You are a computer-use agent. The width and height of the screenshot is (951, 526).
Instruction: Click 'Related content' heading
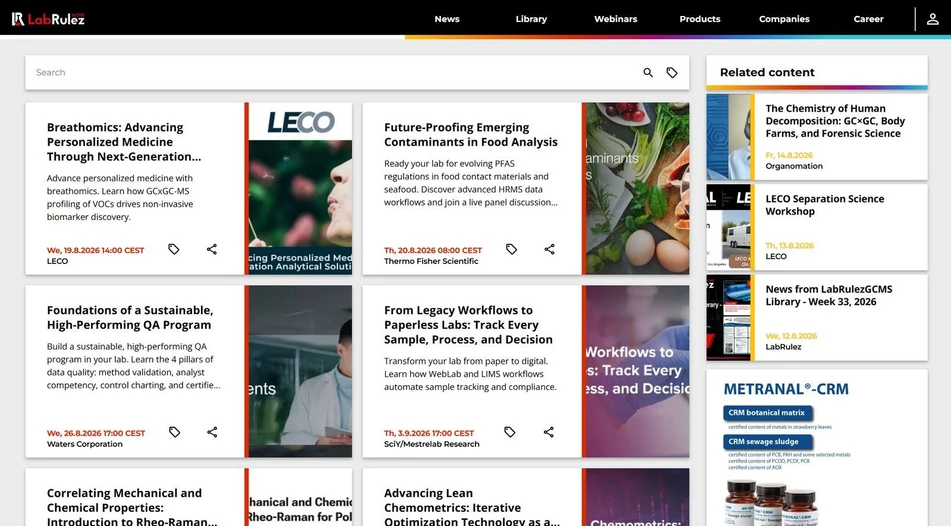(x=767, y=72)
